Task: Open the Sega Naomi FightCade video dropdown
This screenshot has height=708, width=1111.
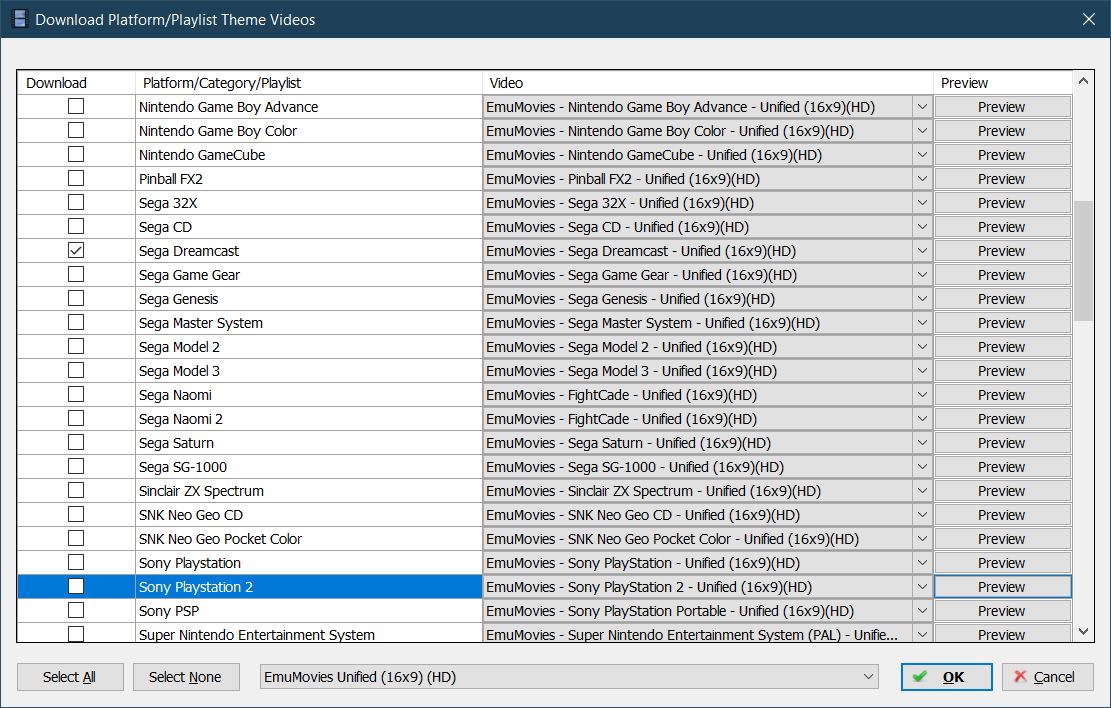Action: click(922, 395)
